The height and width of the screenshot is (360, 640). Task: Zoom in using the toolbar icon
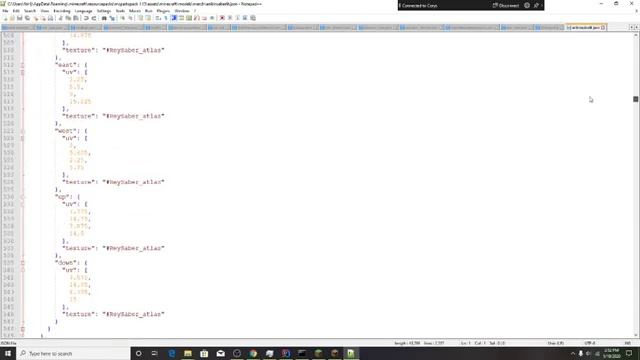(122, 18)
